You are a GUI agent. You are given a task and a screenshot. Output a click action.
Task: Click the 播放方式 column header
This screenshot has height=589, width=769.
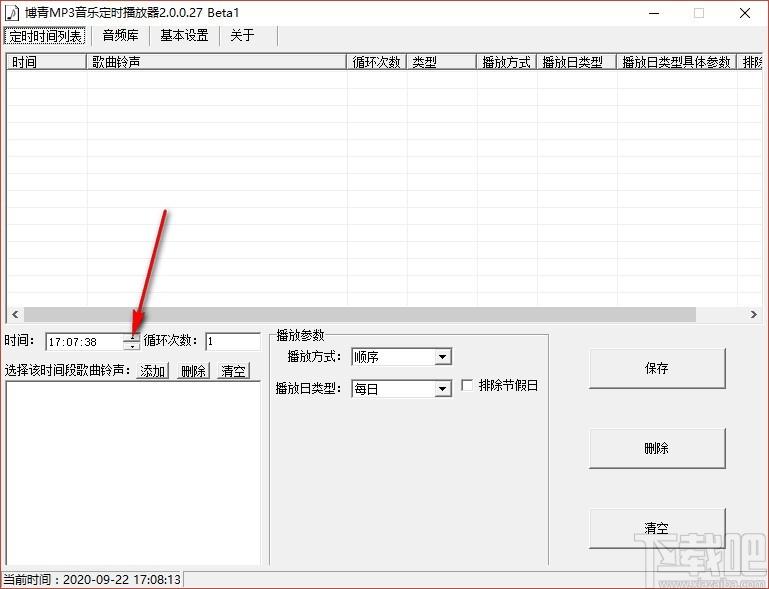click(x=507, y=62)
